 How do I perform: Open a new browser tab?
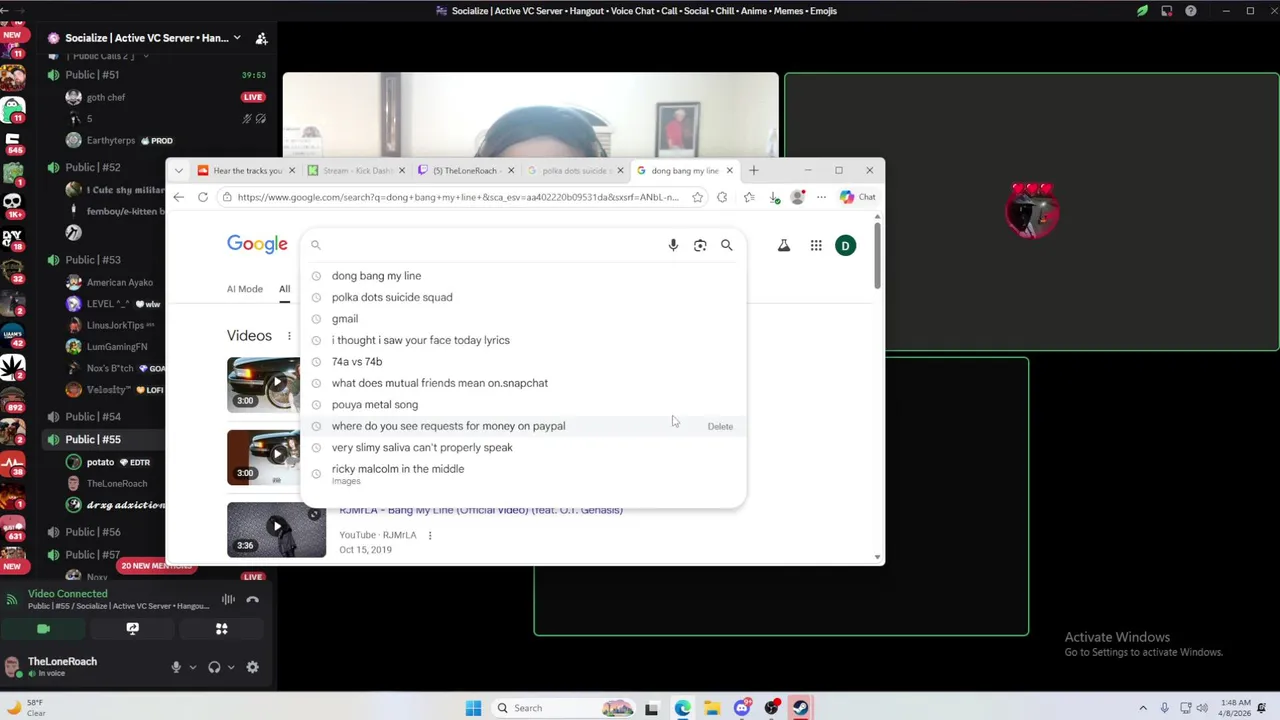pyautogui.click(x=753, y=170)
